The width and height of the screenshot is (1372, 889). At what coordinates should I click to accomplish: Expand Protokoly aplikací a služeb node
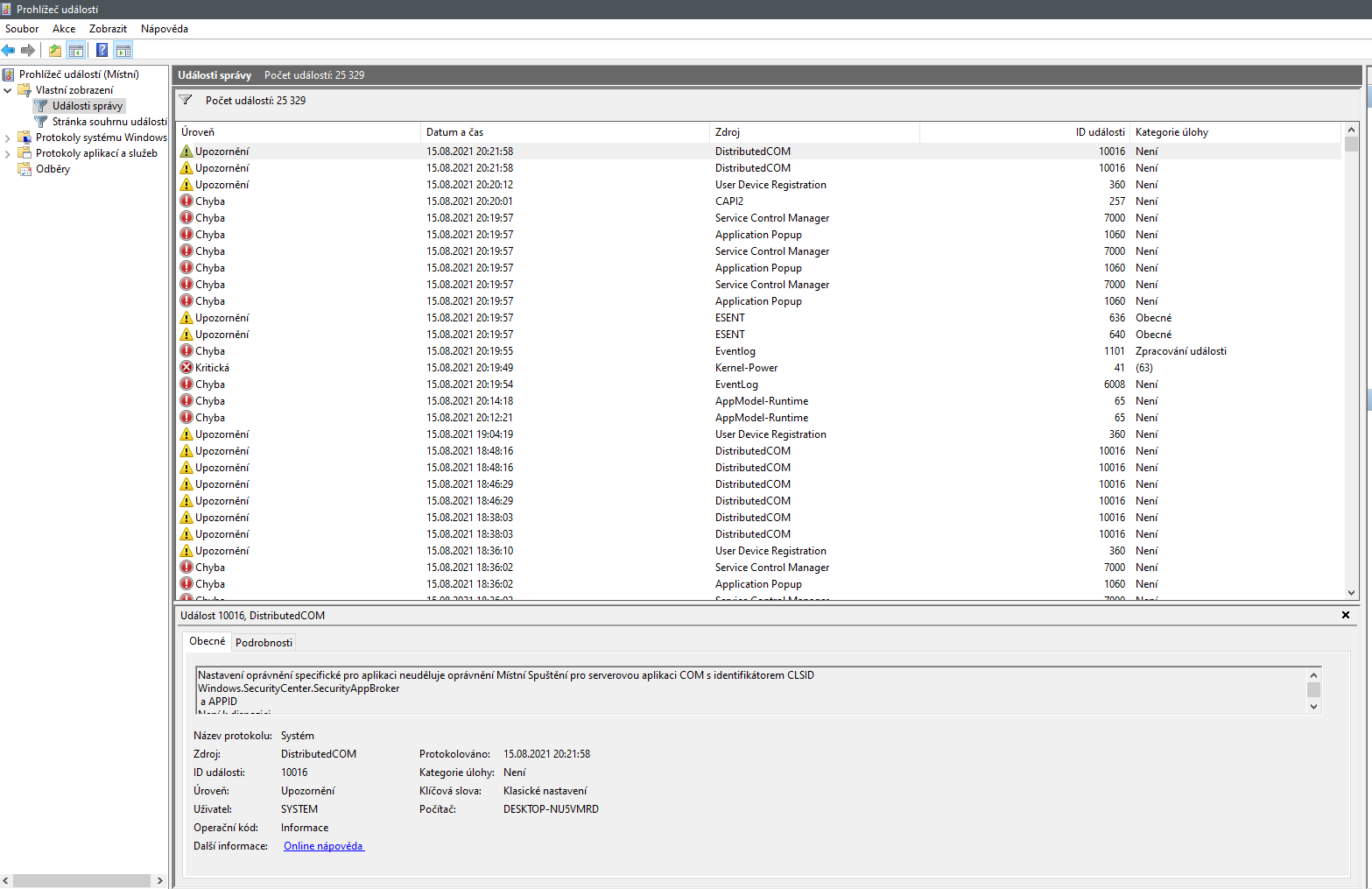(x=8, y=153)
